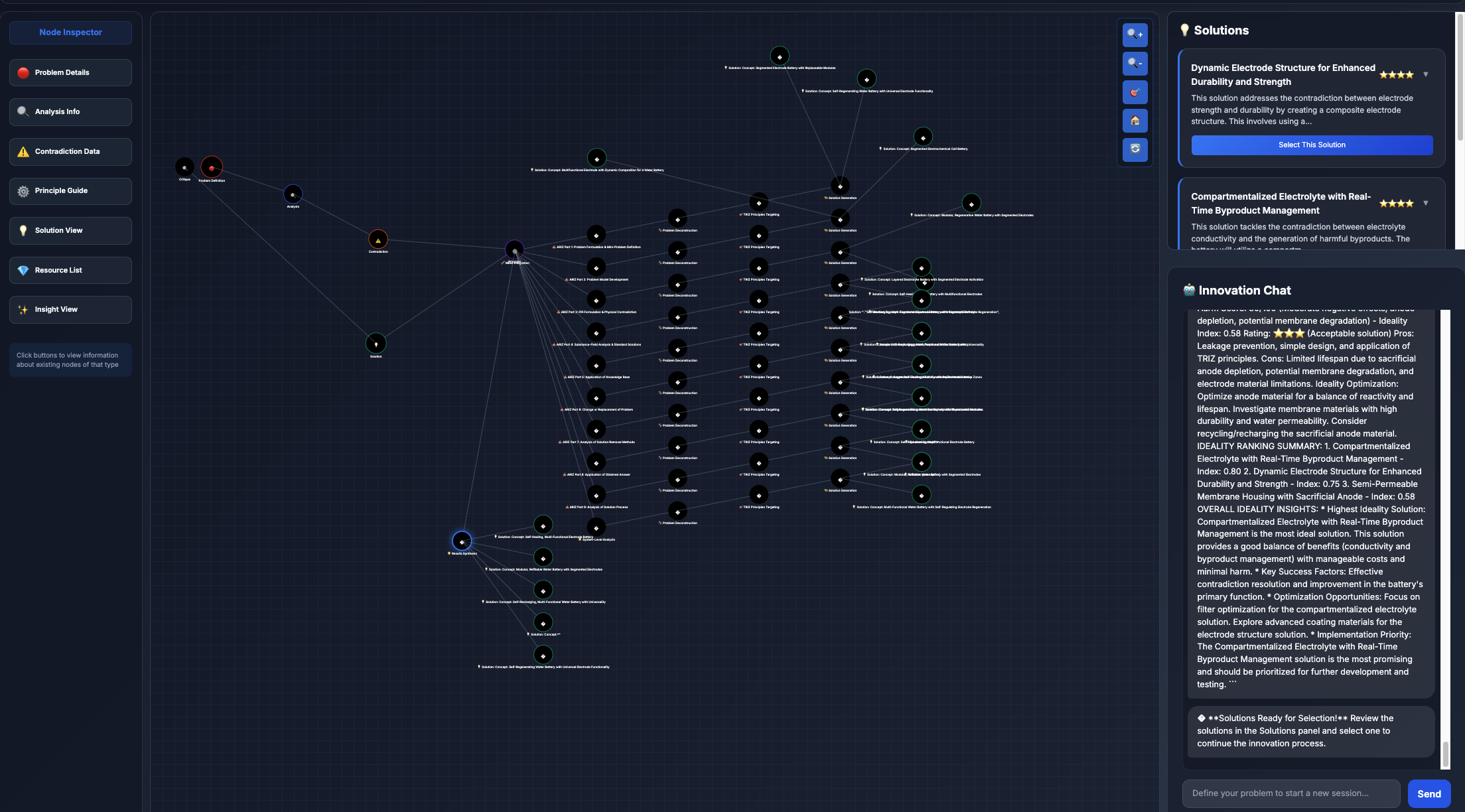Select ARIZ Part 5 Knowledge Base node
This screenshot has height=812, width=1465.
click(596, 365)
